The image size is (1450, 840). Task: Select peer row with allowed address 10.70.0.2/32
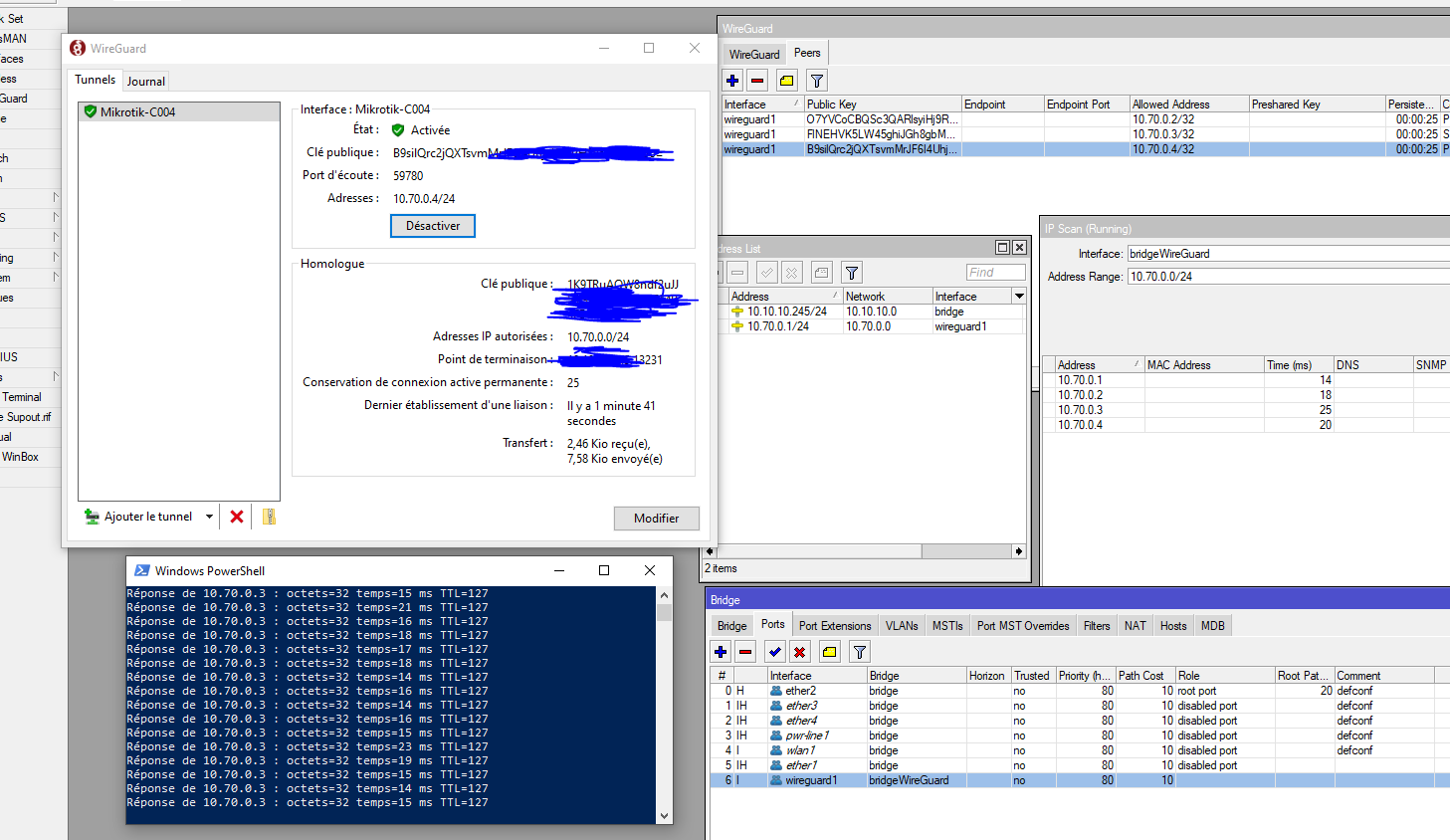click(x=1086, y=119)
